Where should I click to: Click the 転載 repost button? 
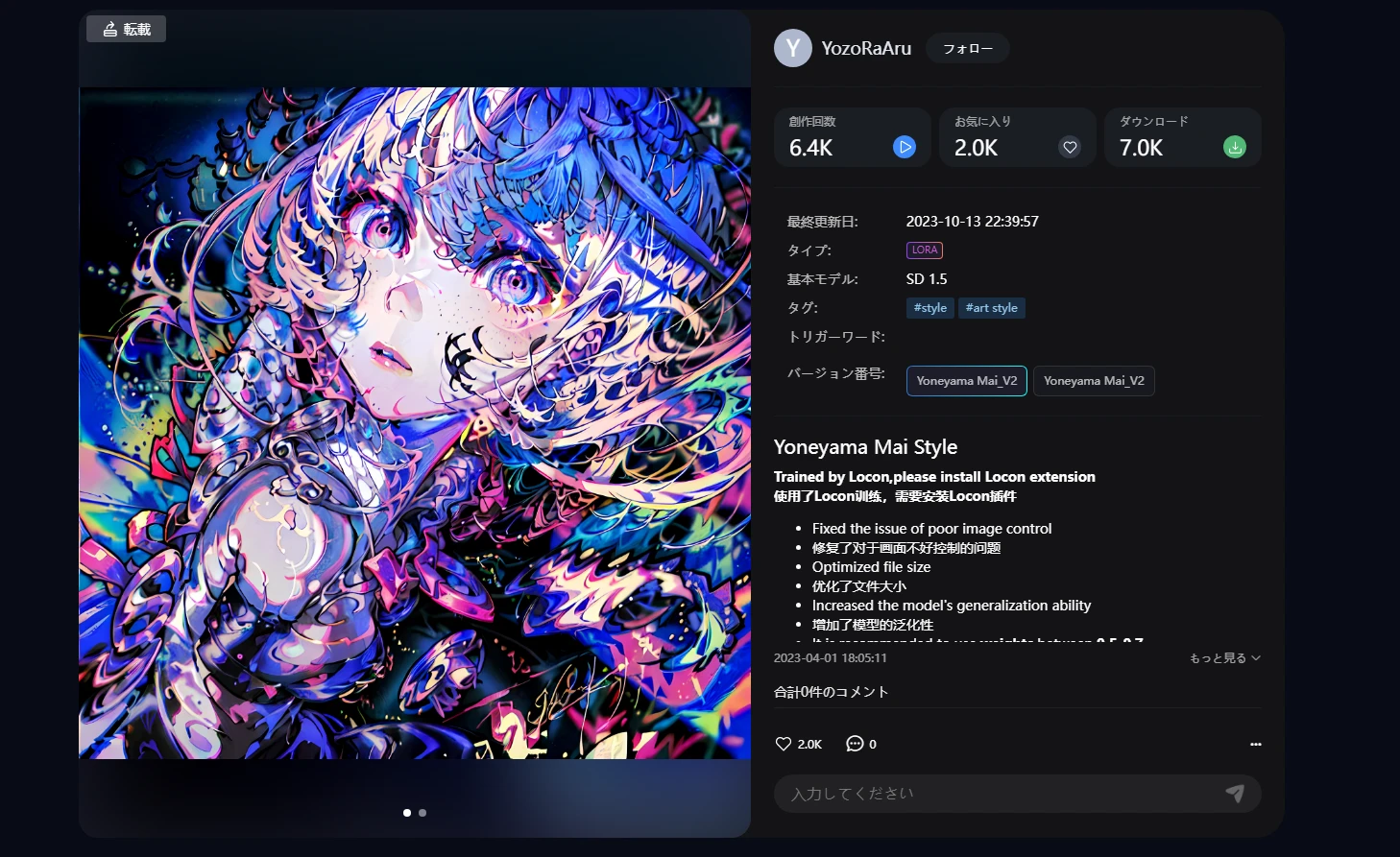click(126, 29)
